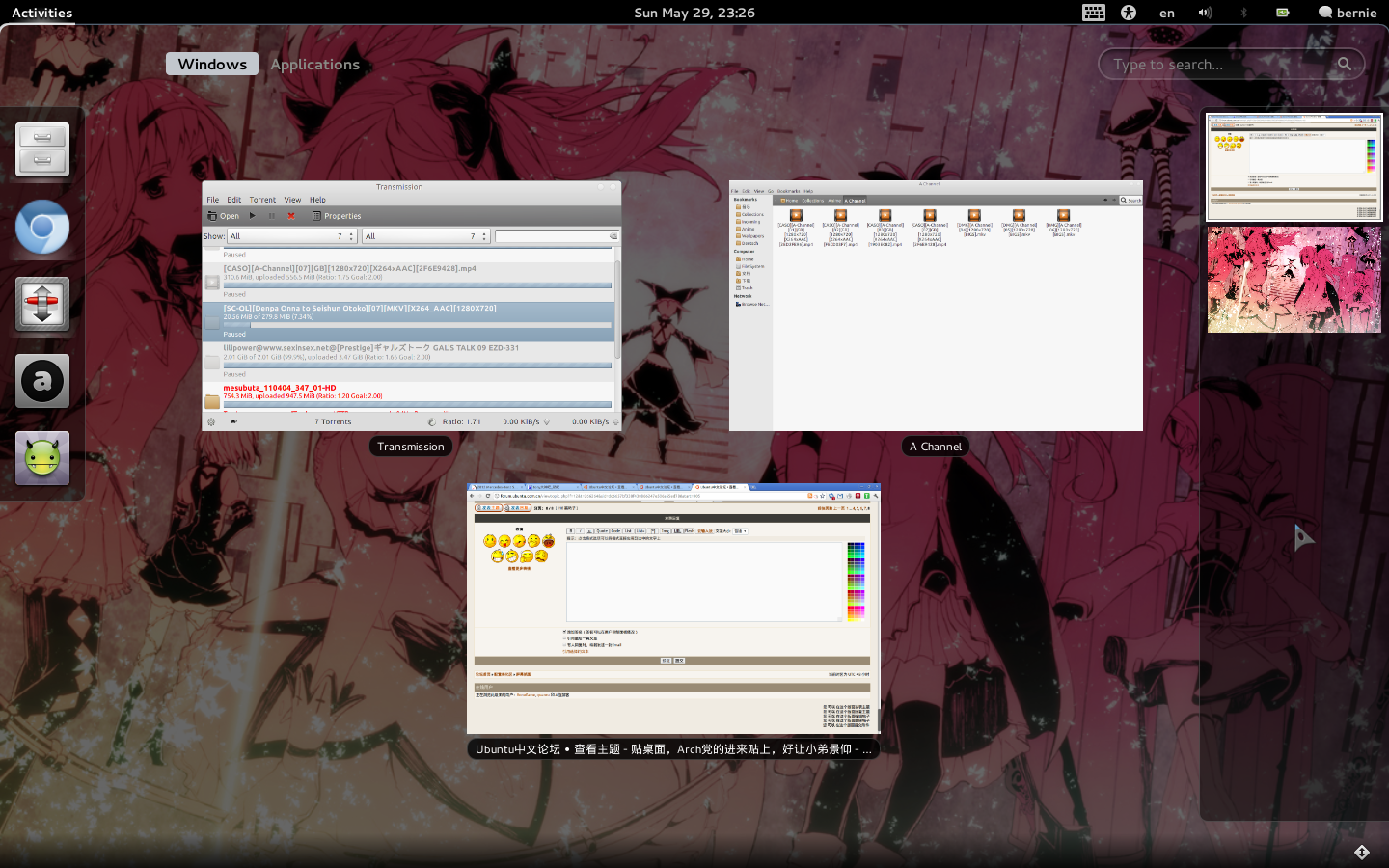Click the Denpa Onna torrent progress bar
This screenshot has width=1389, height=868.
point(417,325)
